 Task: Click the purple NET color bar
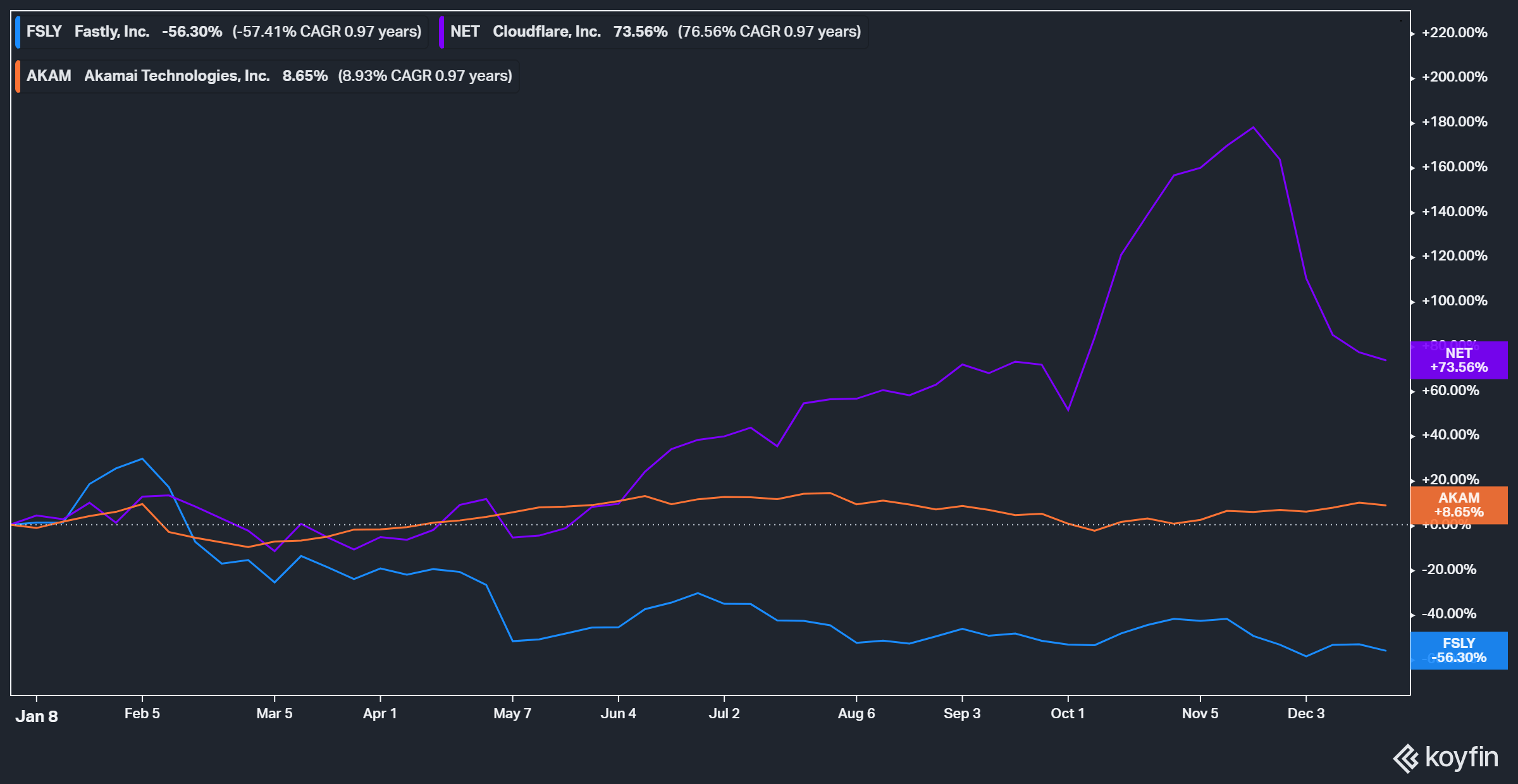441,32
